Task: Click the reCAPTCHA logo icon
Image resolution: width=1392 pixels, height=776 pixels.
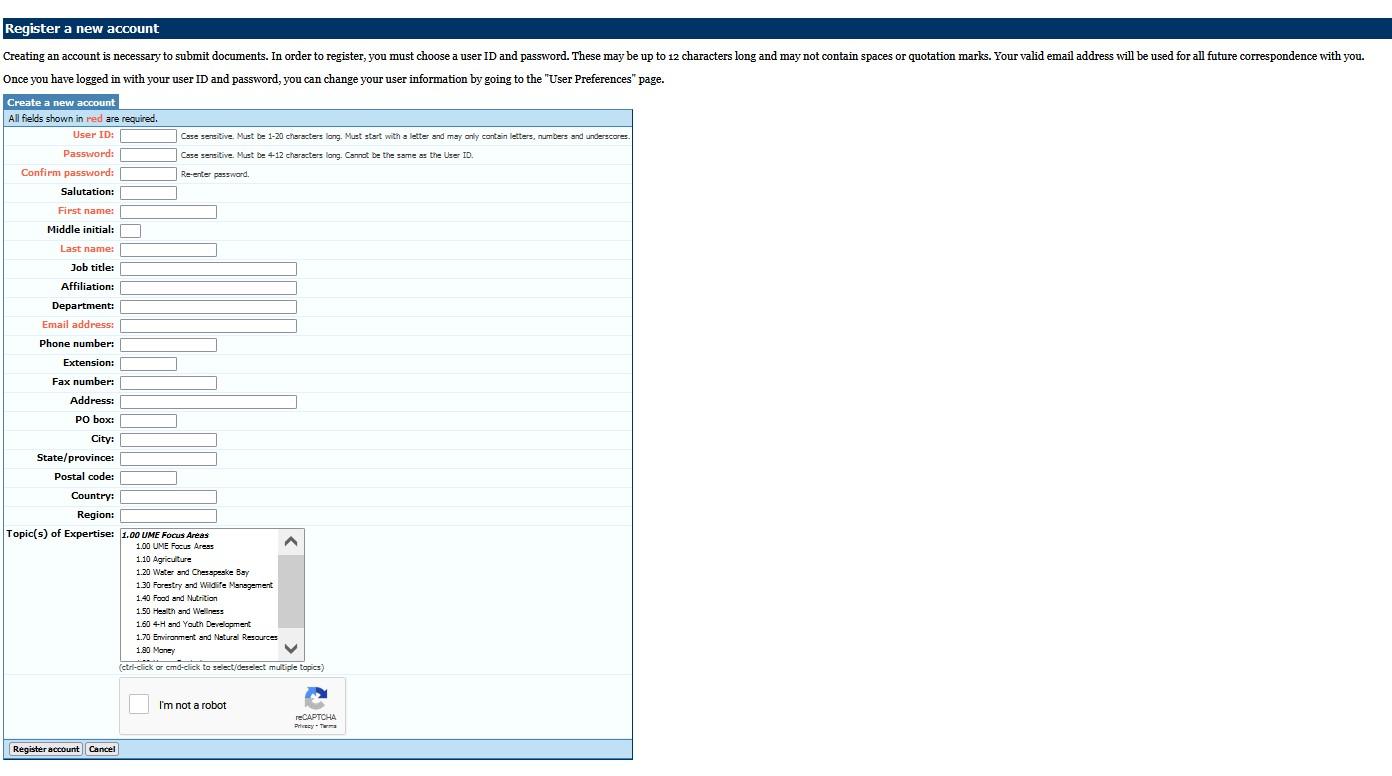Action: [316, 698]
